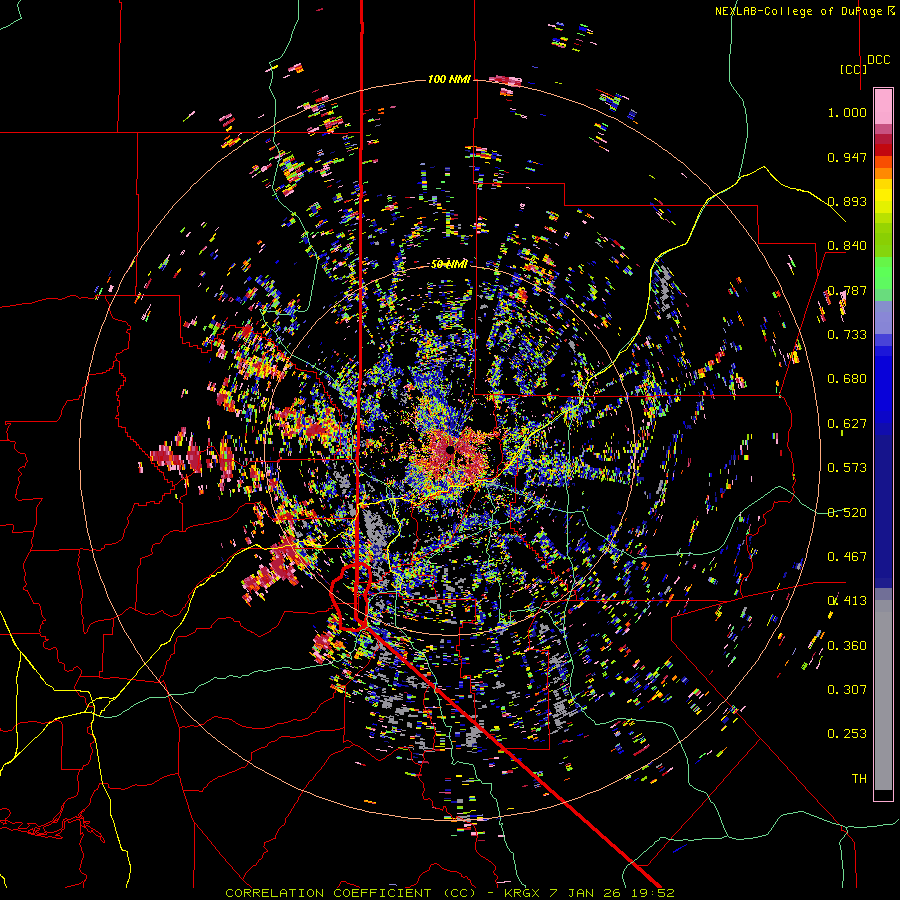The height and width of the screenshot is (900, 900).
Task: Click the CORRELATION COEFFICIENT (CC) caption text
Action: coord(350,893)
